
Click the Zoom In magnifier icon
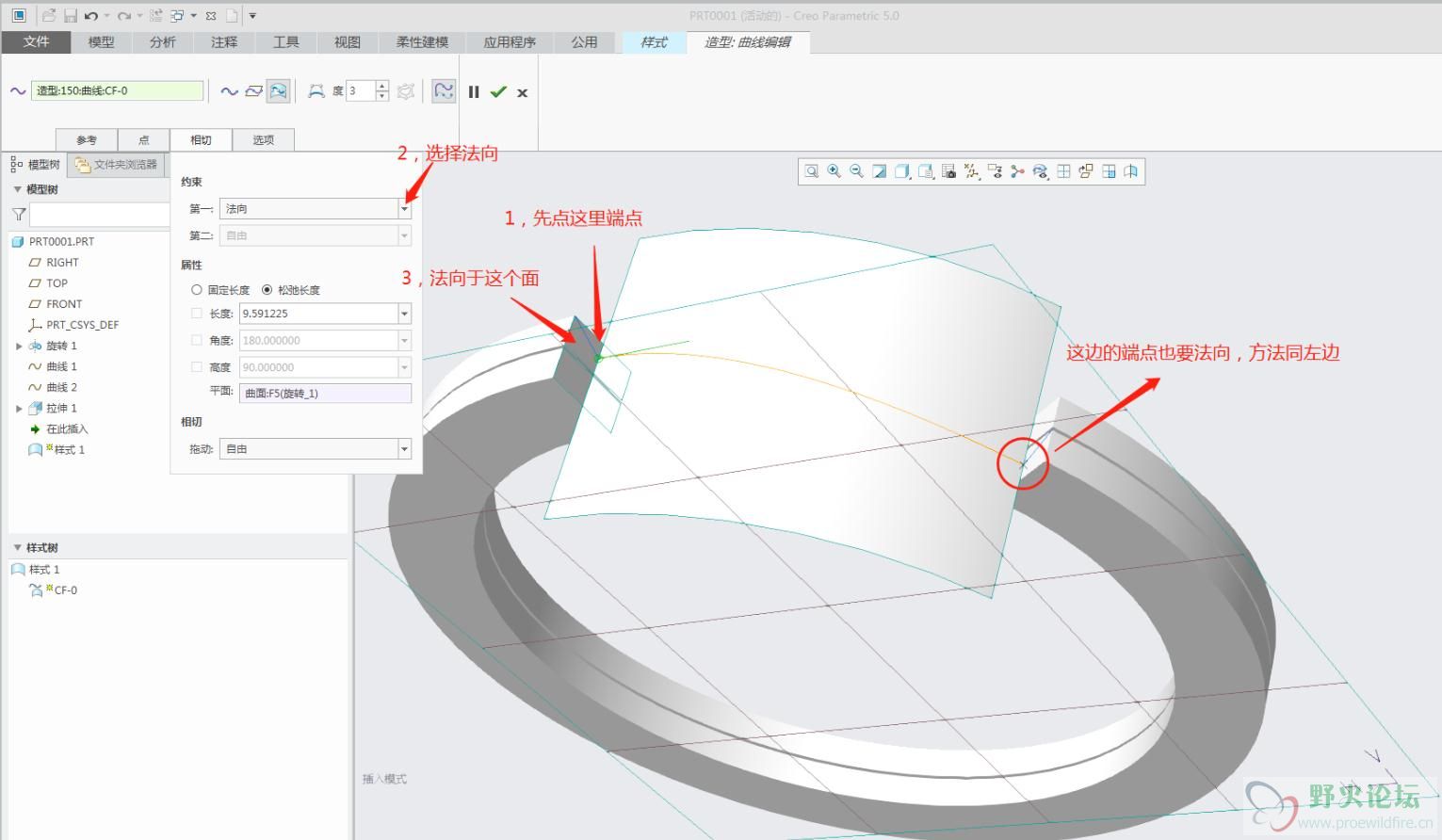(x=834, y=171)
